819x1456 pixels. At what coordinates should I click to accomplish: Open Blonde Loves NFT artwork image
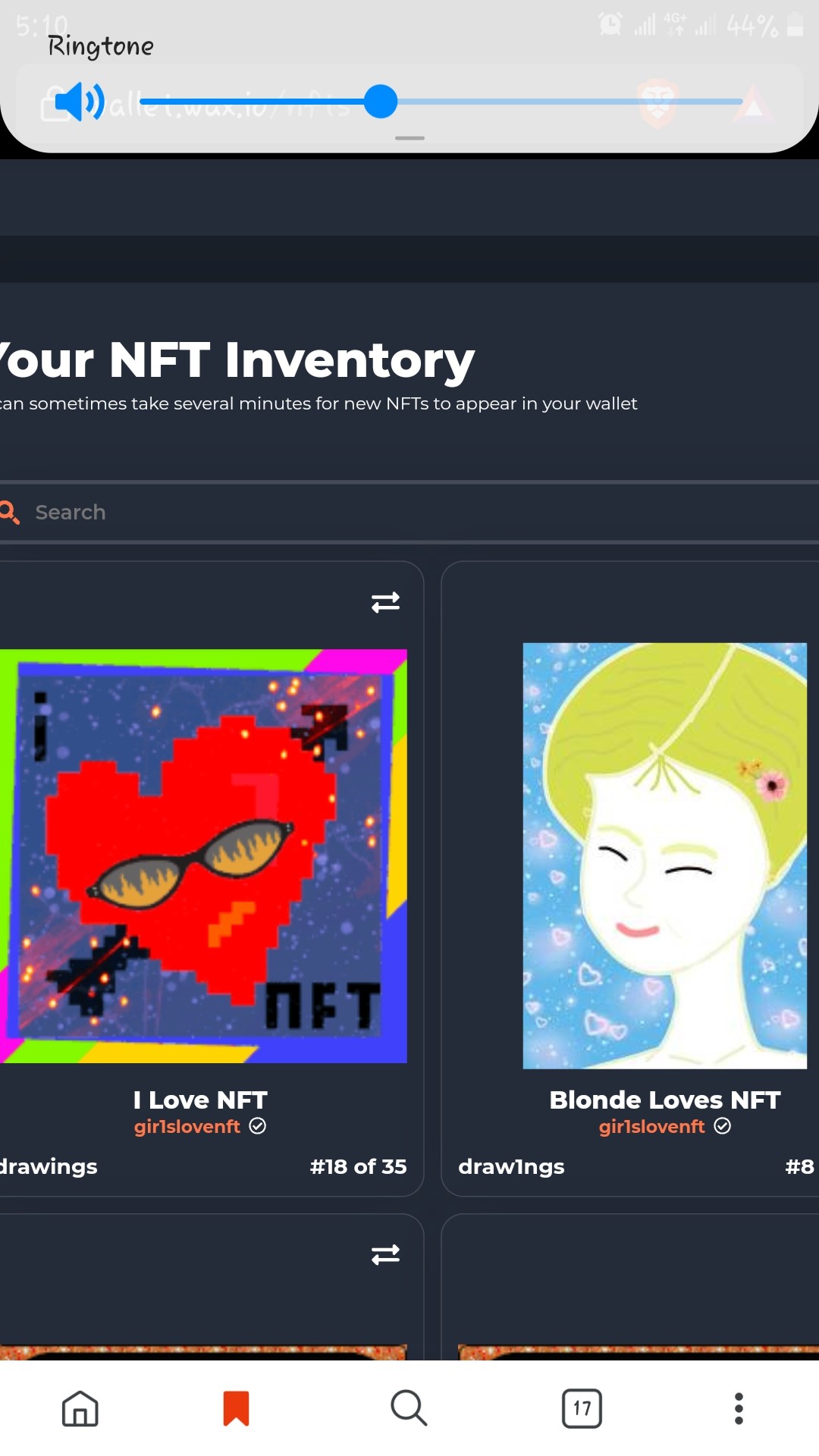[x=665, y=856]
